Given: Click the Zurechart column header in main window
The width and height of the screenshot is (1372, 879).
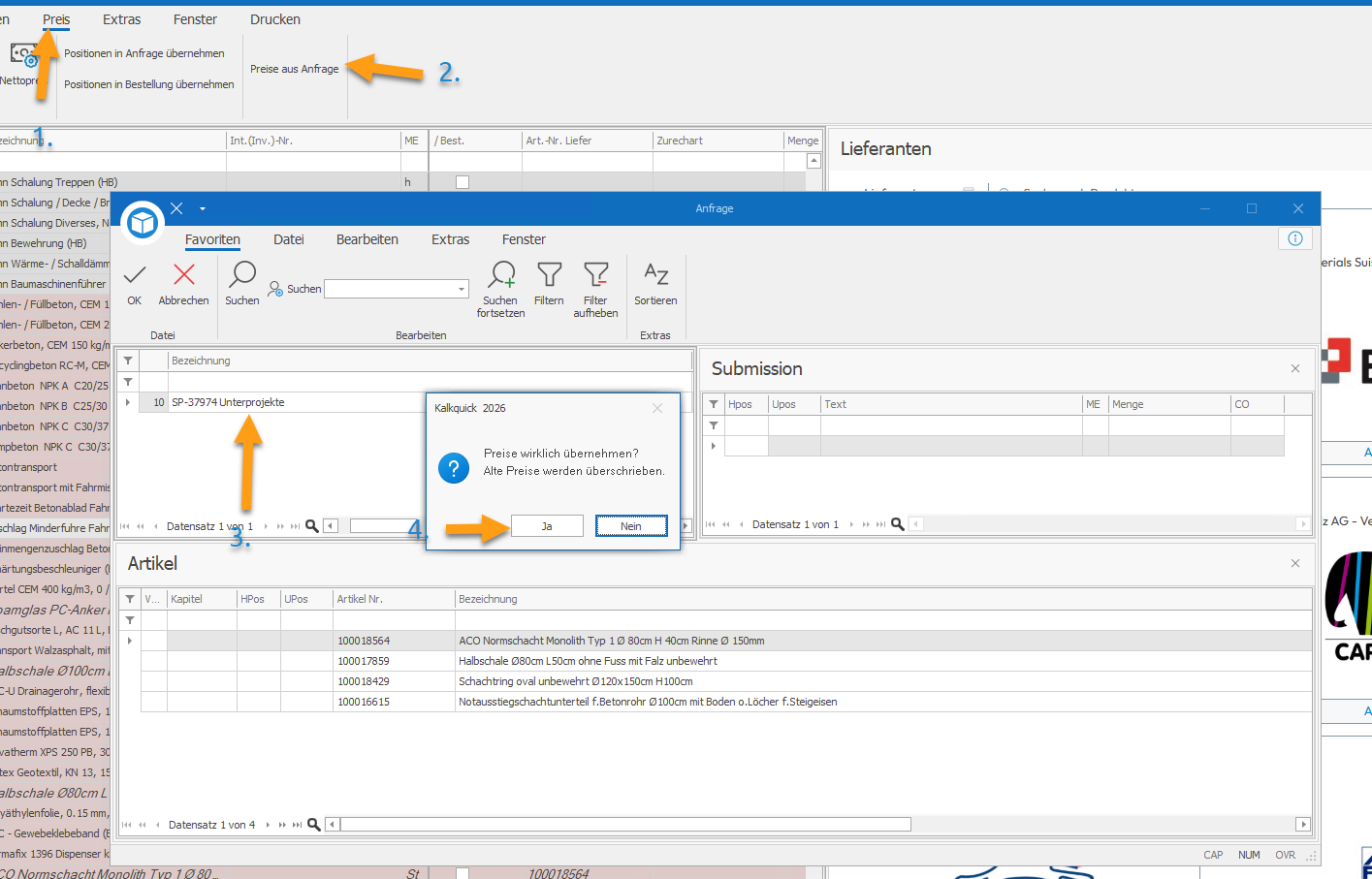Looking at the screenshot, I should click(718, 141).
